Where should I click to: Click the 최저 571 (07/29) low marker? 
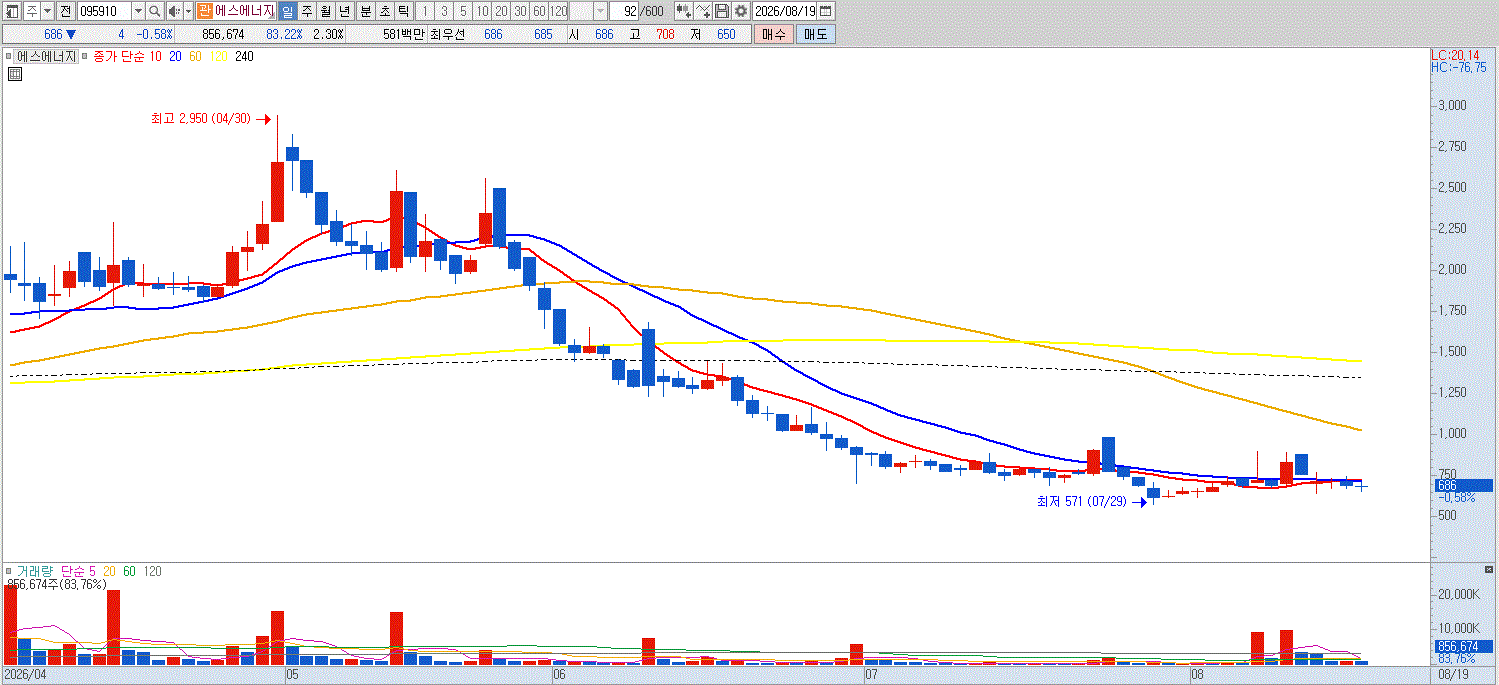pos(1092,502)
